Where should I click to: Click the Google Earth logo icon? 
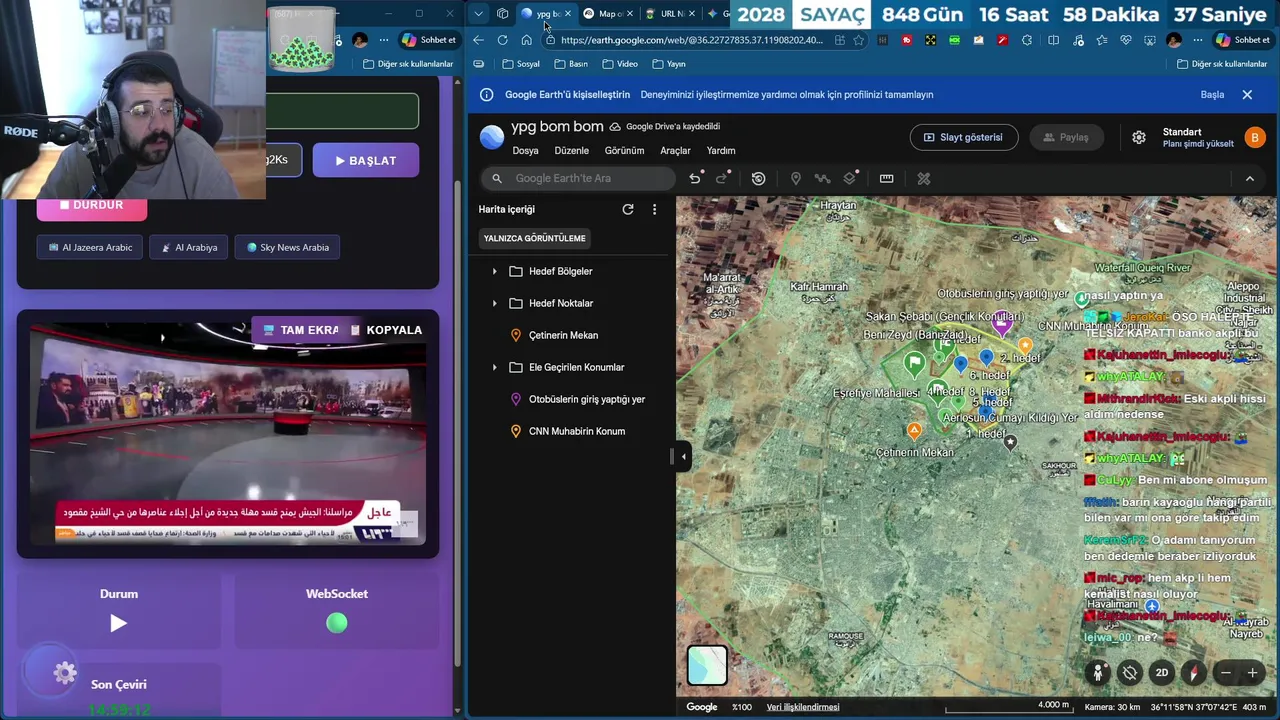pyautogui.click(x=492, y=137)
